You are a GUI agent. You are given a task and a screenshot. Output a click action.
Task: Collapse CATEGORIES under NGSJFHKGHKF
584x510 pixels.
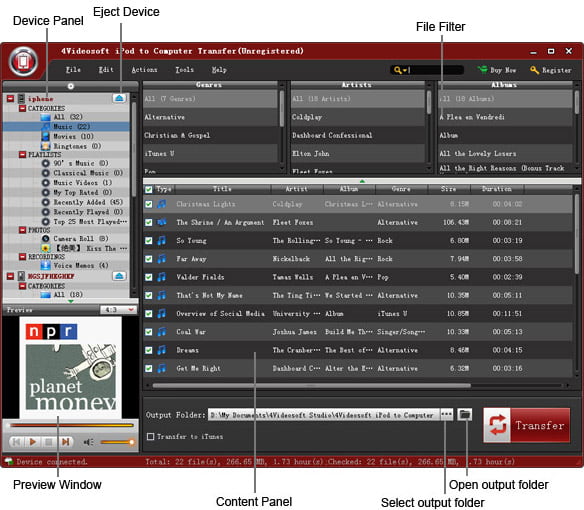coord(22,286)
